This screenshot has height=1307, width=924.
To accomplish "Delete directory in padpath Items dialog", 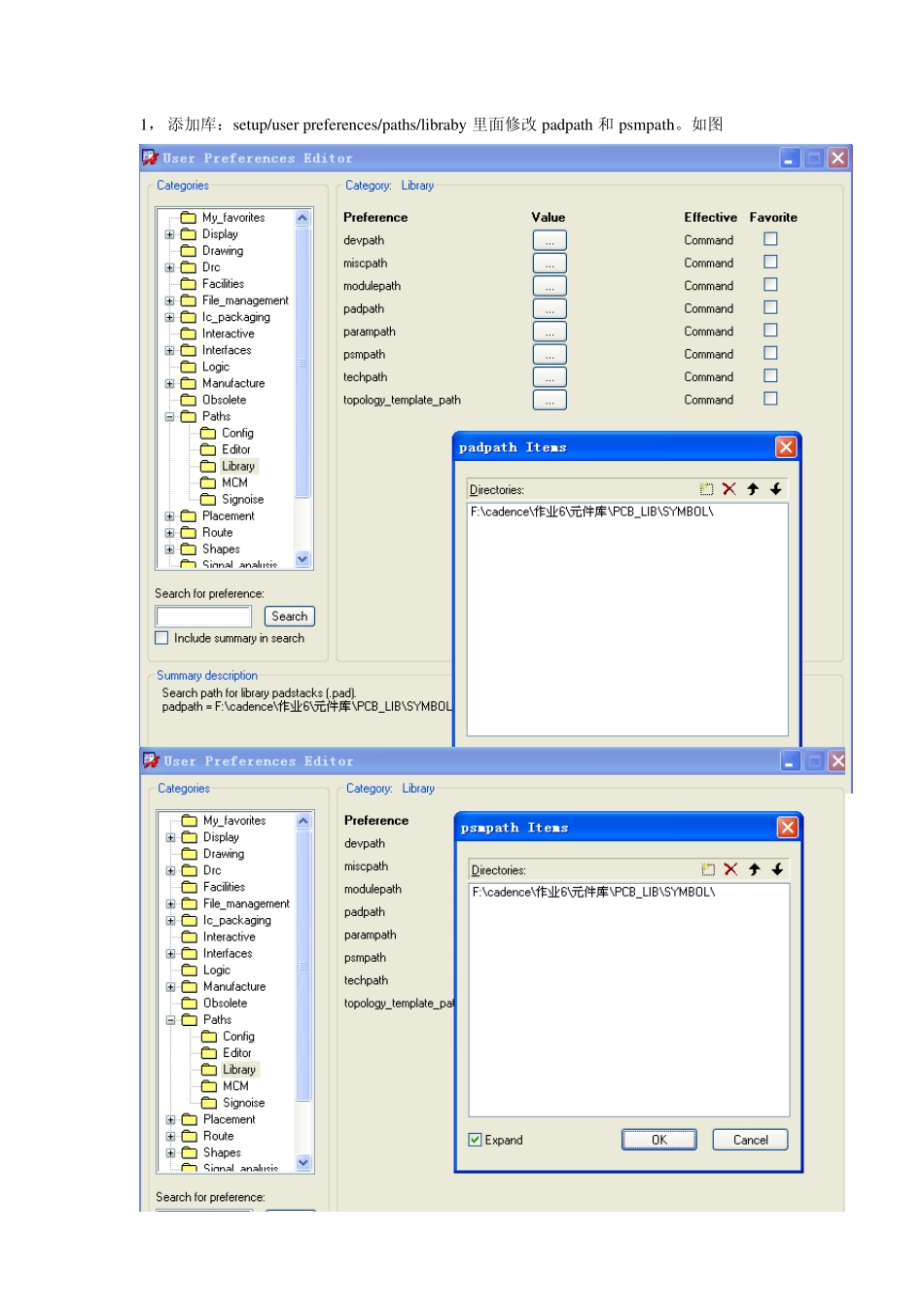I will point(729,489).
